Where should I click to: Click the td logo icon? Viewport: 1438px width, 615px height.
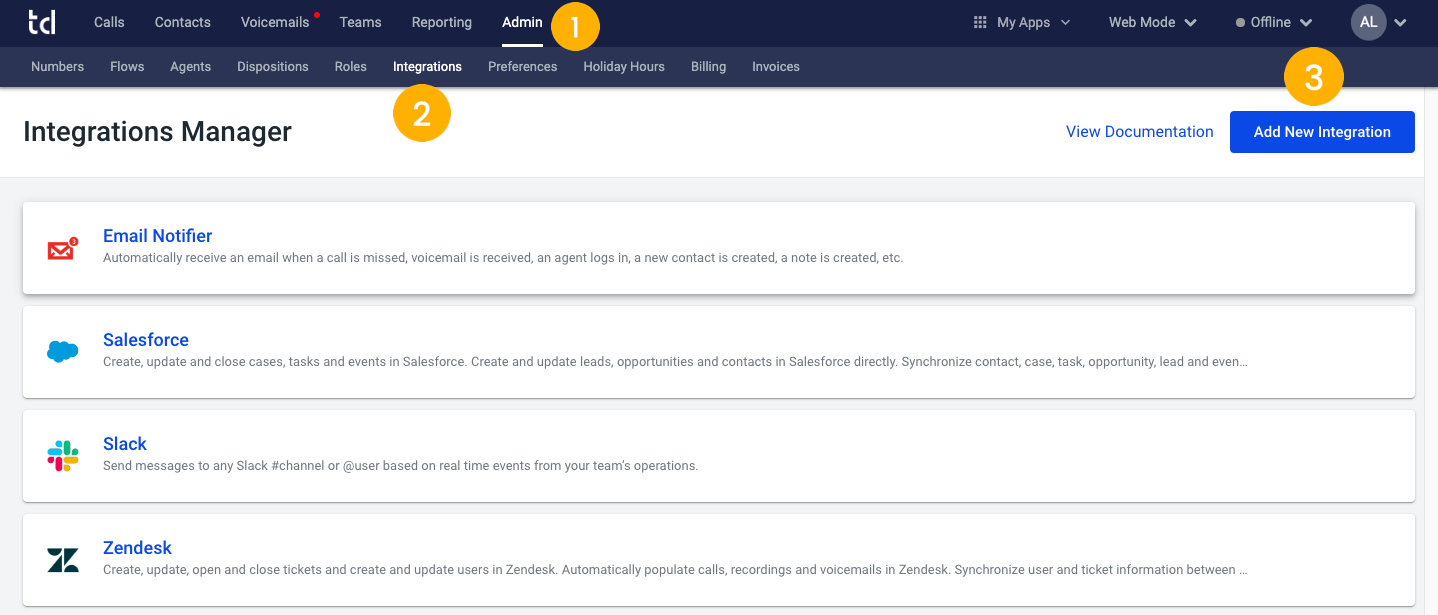(42, 22)
